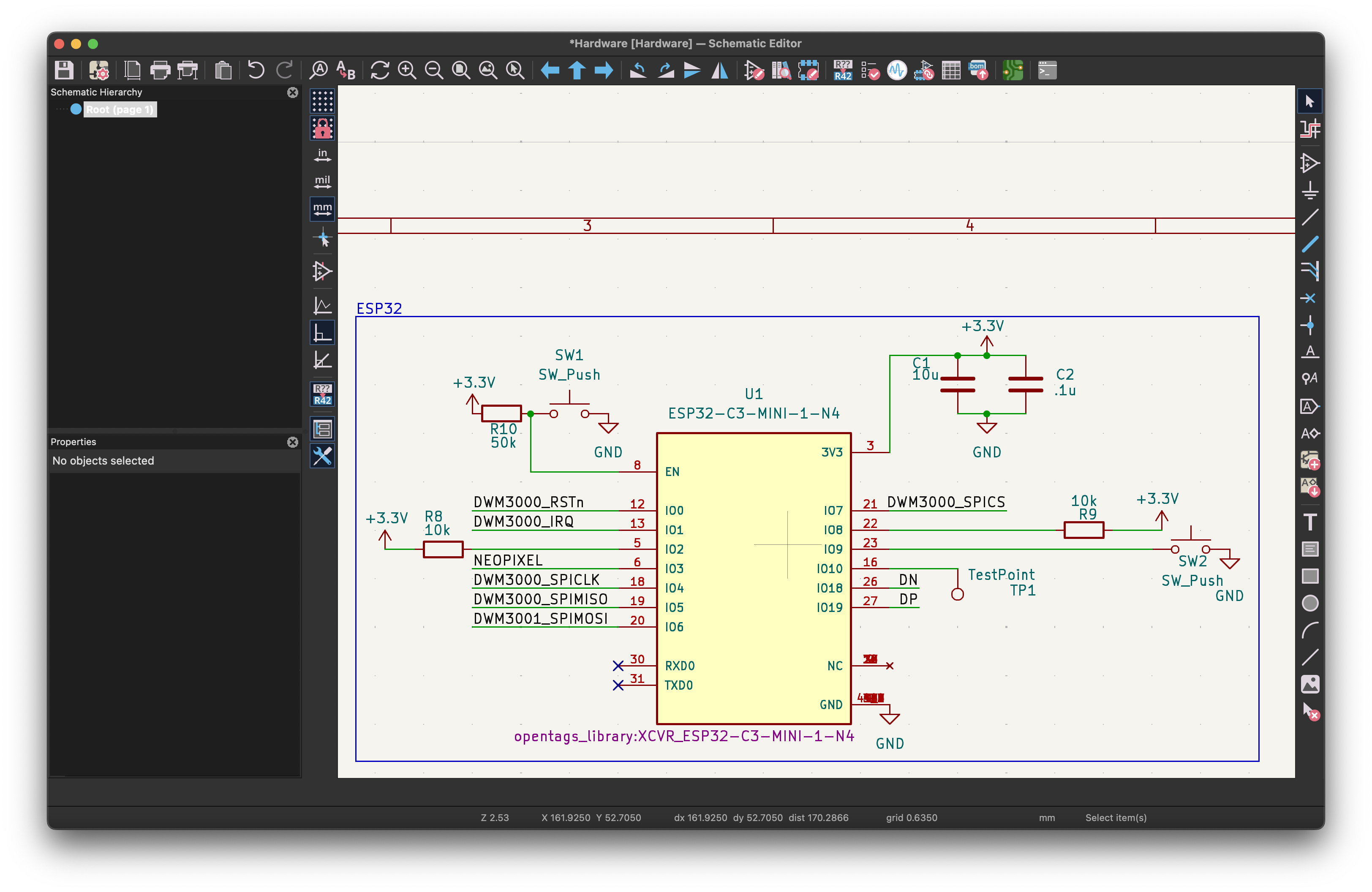
Task: Open the Symbol Editor
Action: (754, 70)
